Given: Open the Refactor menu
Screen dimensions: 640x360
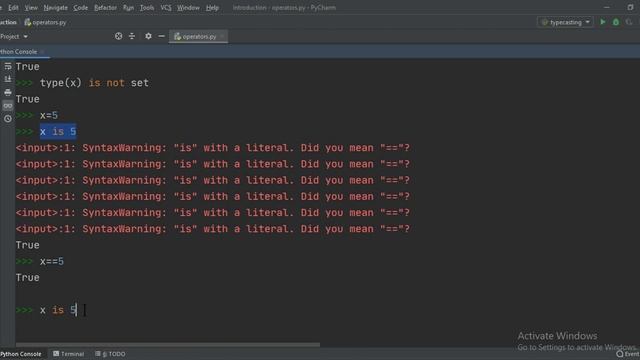Looking at the screenshot, I should 105,8.
